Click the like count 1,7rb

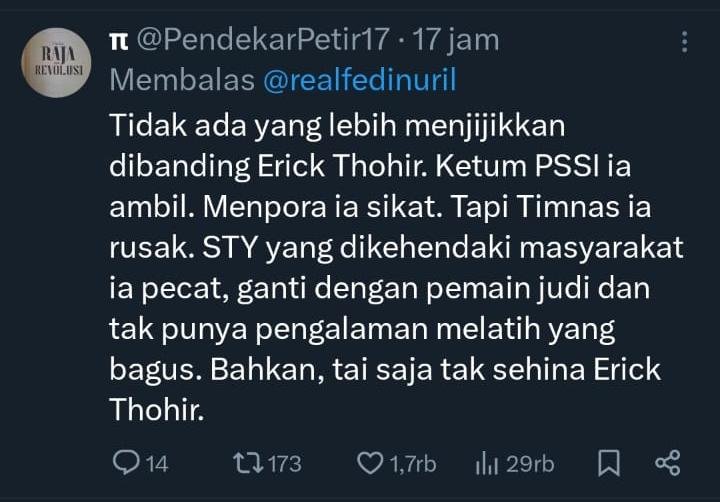412,464
